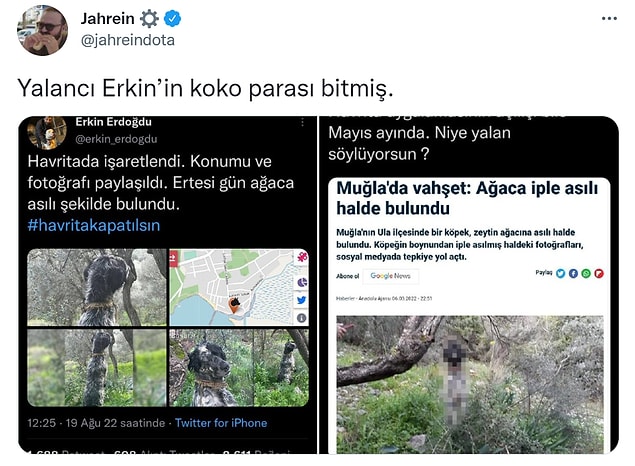Click the Twitter bird icon on map
The width and height of the screenshot is (635, 466).
(x=301, y=300)
